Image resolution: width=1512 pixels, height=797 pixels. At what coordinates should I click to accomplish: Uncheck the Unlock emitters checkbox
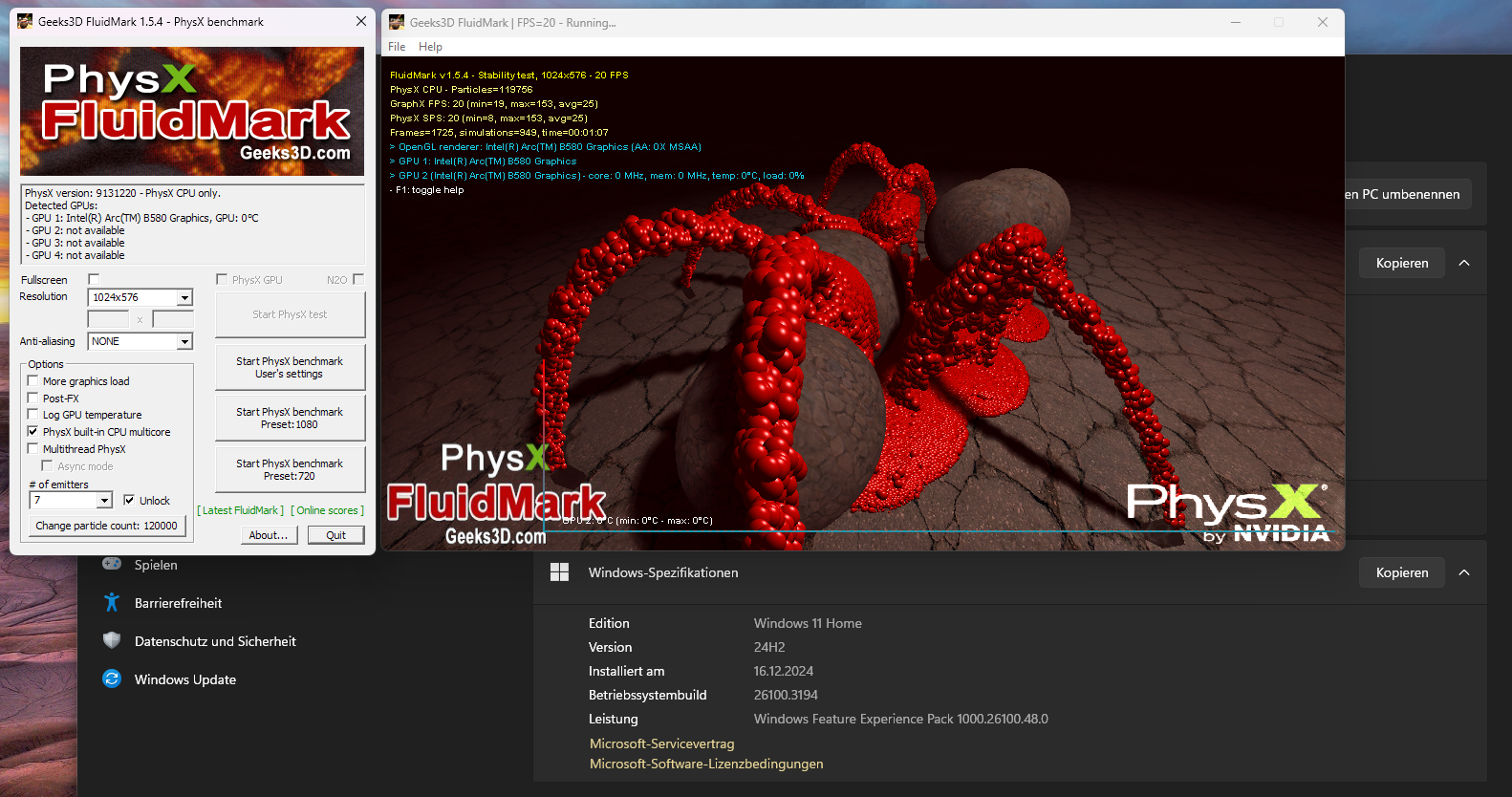coord(129,500)
